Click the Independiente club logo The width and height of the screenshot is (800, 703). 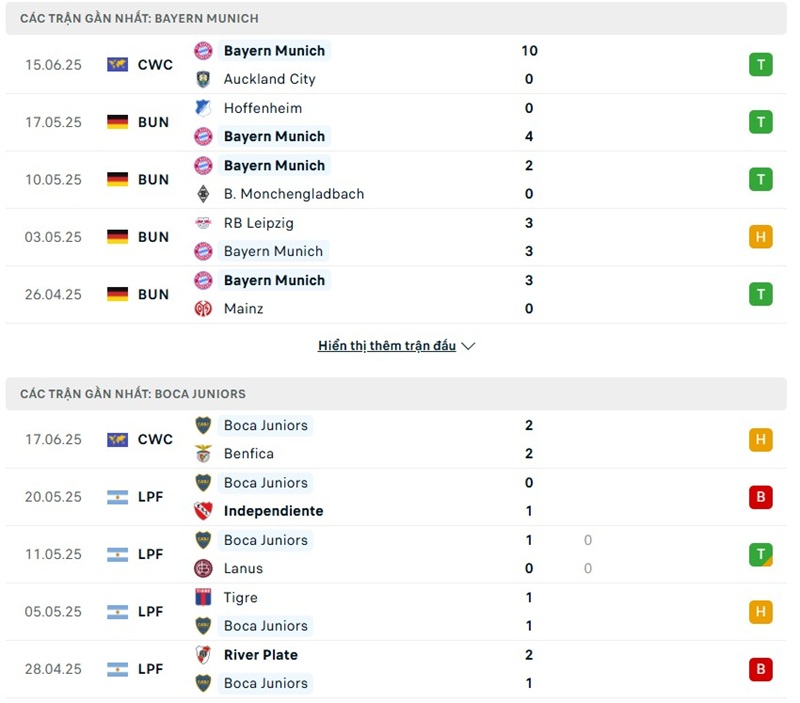point(203,511)
